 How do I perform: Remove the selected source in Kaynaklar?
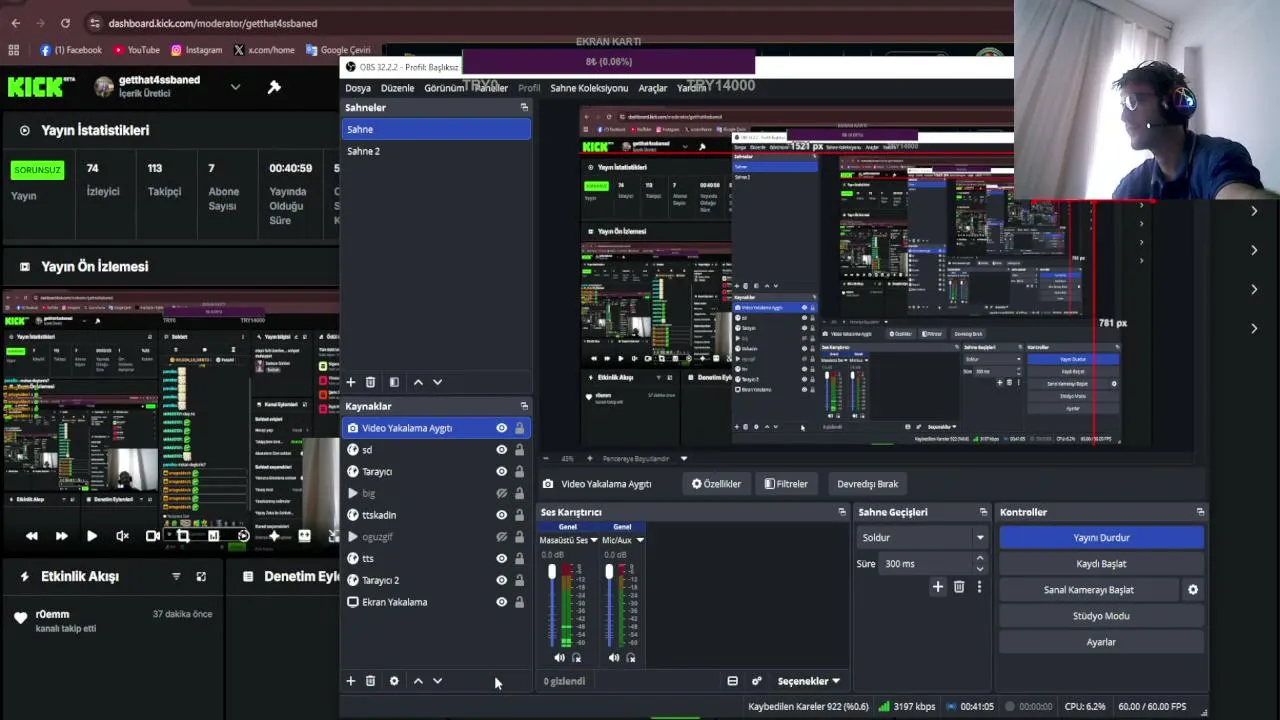coord(370,681)
